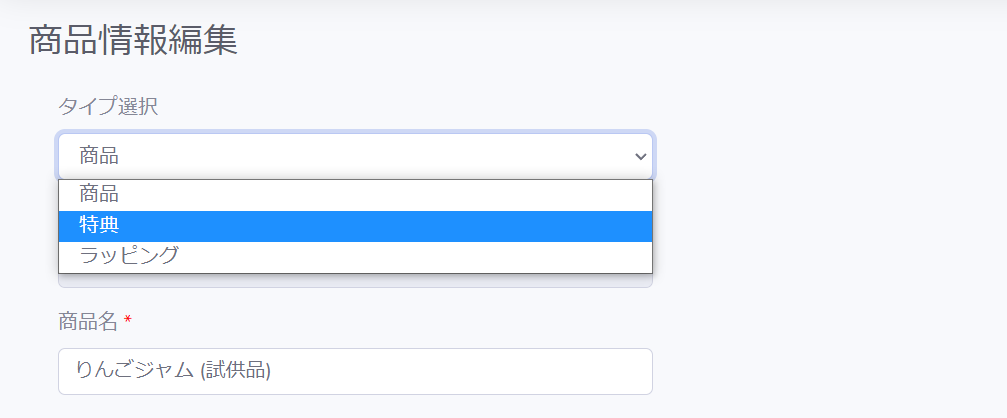
Task: Select the last entry ラッピング
Action: coord(355,256)
